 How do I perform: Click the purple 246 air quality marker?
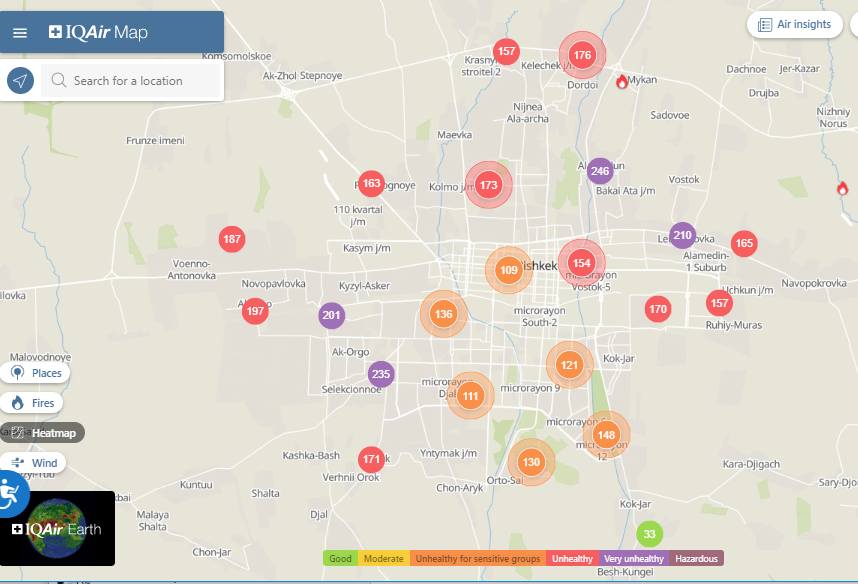(600, 171)
